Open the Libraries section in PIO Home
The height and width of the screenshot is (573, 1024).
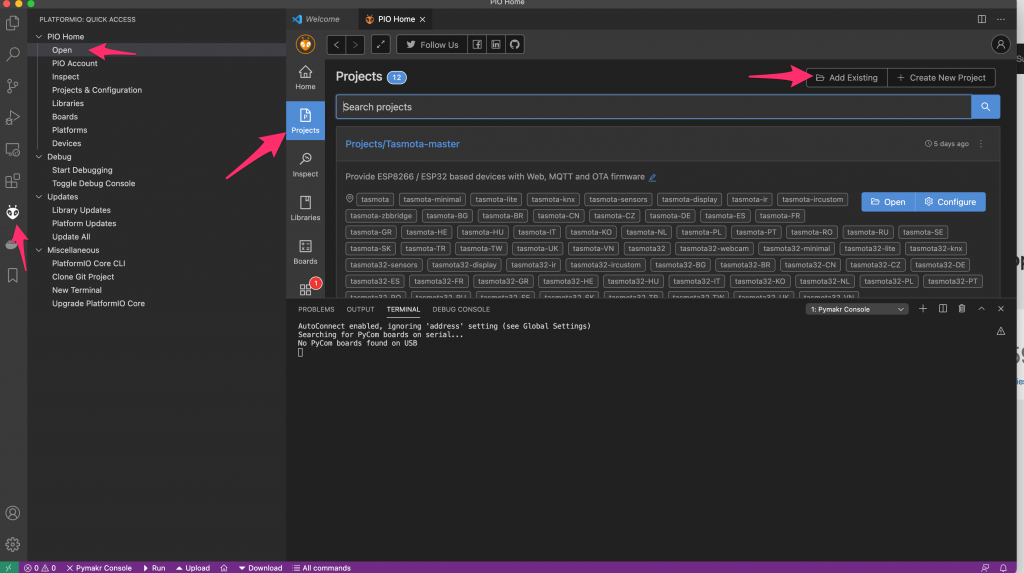click(305, 208)
